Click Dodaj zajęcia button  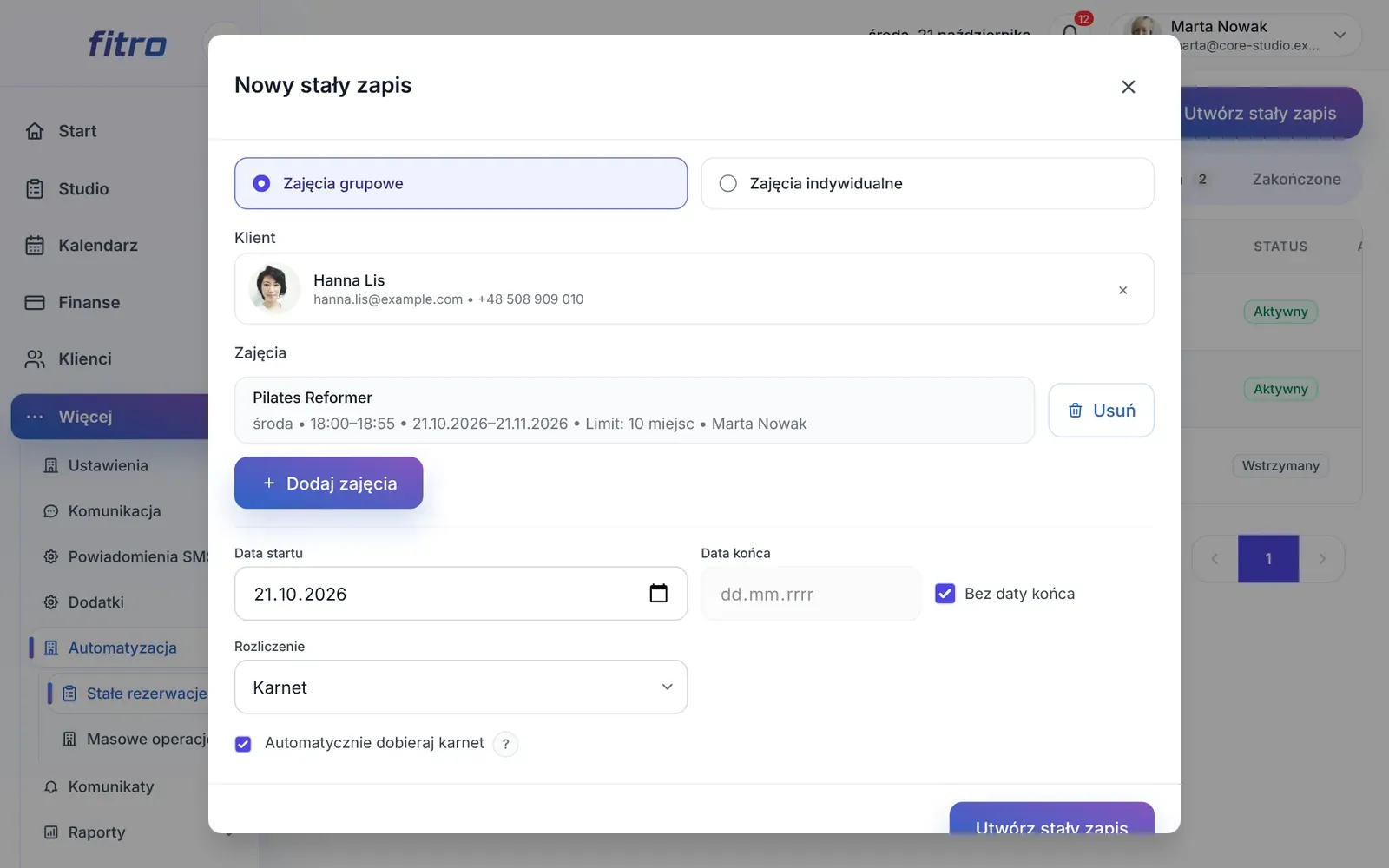tap(328, 483)
